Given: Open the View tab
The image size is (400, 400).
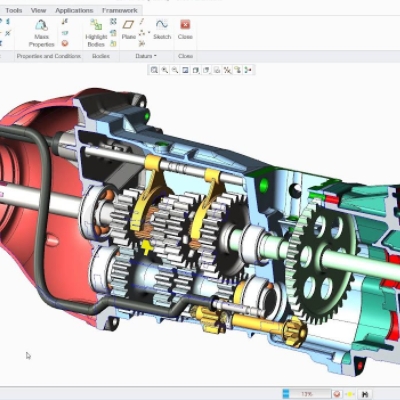Looking at the screenshot, I should 38,11.
